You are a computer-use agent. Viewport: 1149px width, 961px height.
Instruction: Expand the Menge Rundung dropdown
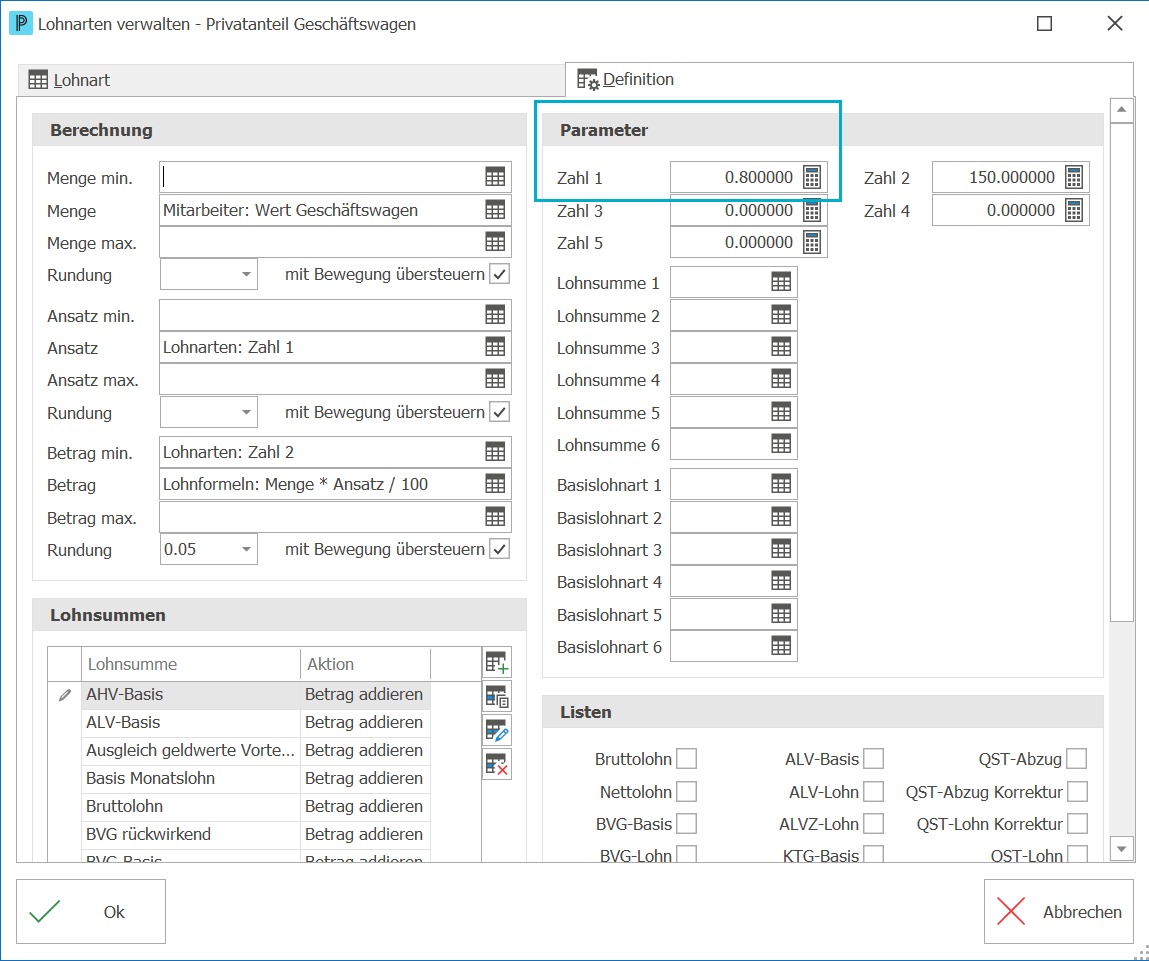(246, 275)
